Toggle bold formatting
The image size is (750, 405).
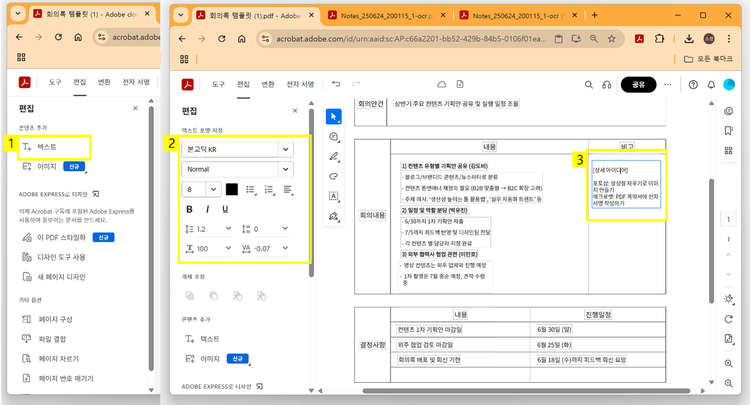[189, 209]
